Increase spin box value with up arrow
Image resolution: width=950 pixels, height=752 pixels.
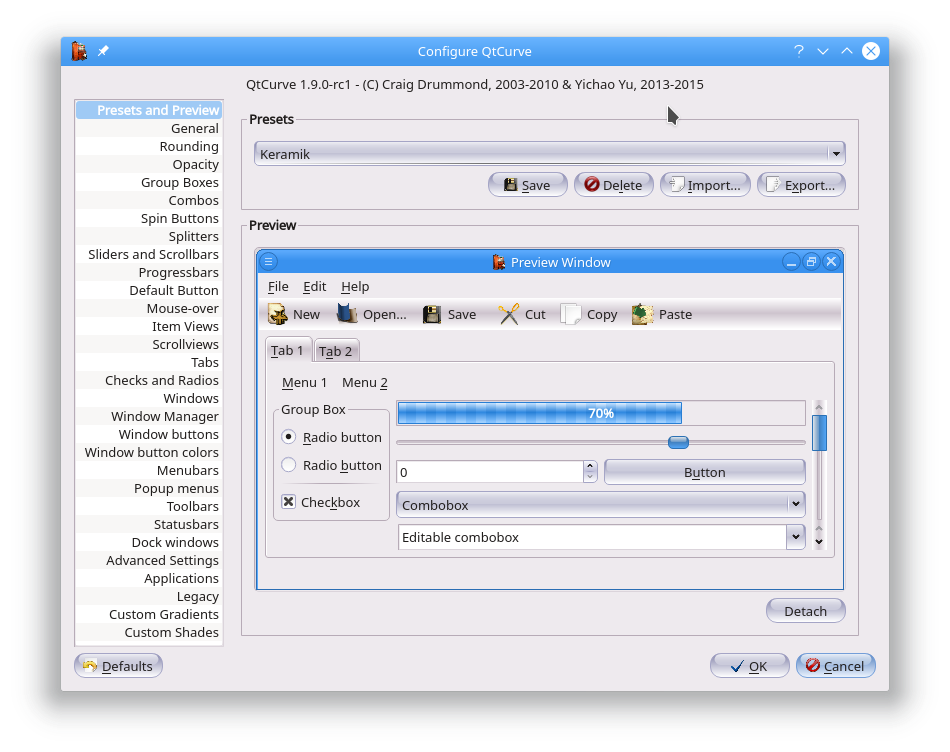click(x=590, y=466)
